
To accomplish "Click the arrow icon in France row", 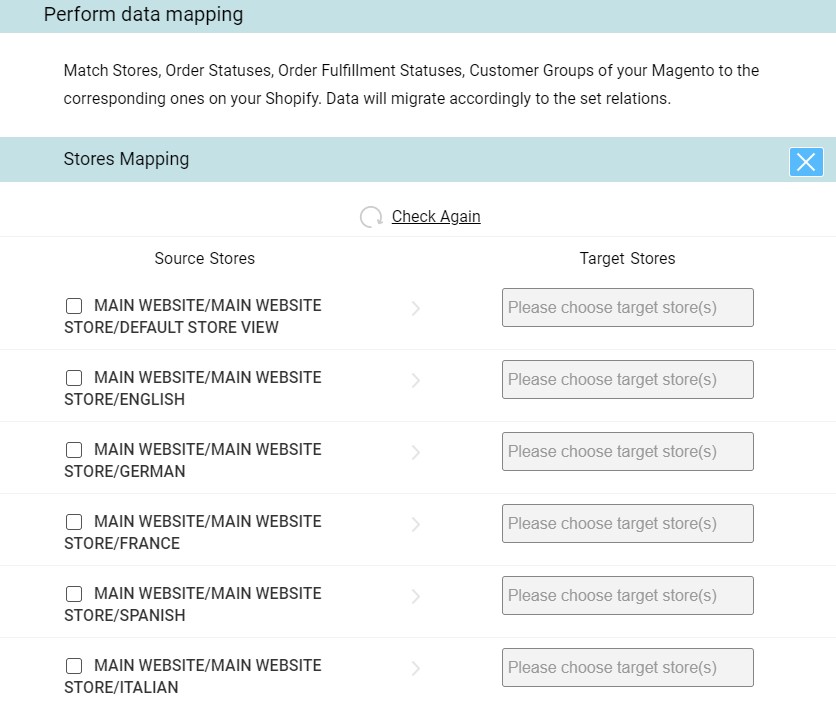I will (416, 524).
